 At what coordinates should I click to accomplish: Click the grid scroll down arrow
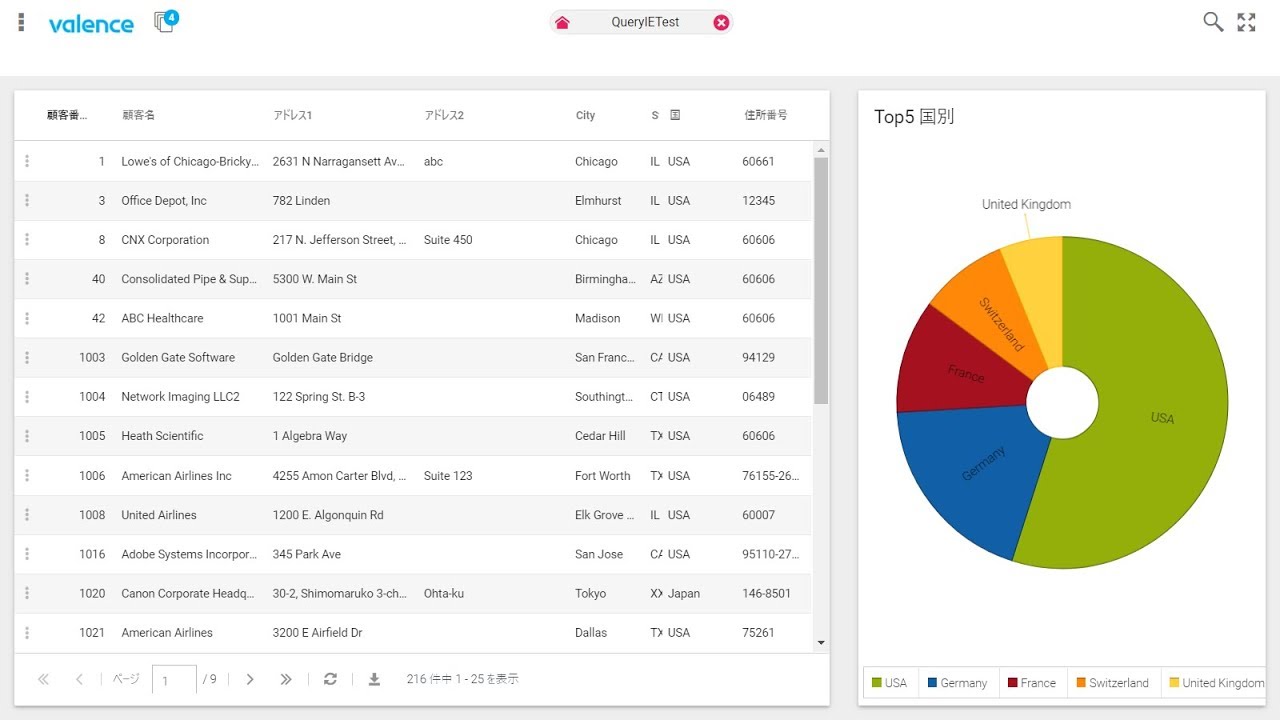pos(821,642)
